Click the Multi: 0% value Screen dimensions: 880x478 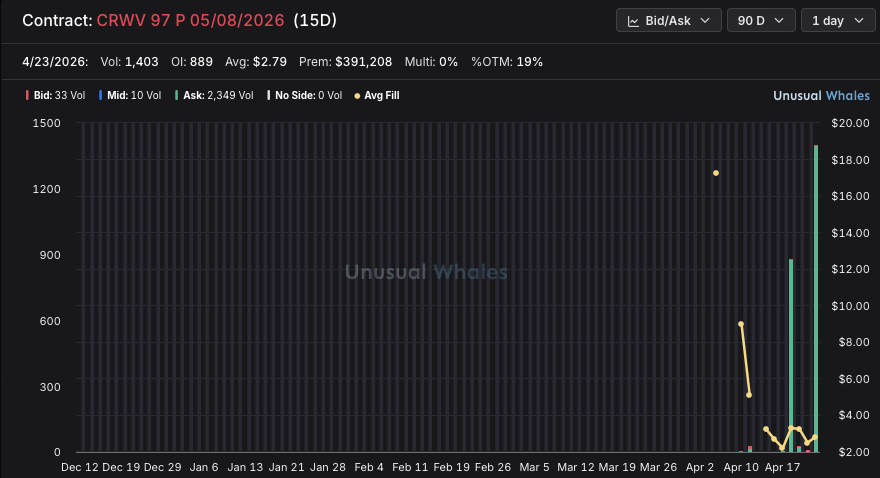431,62
